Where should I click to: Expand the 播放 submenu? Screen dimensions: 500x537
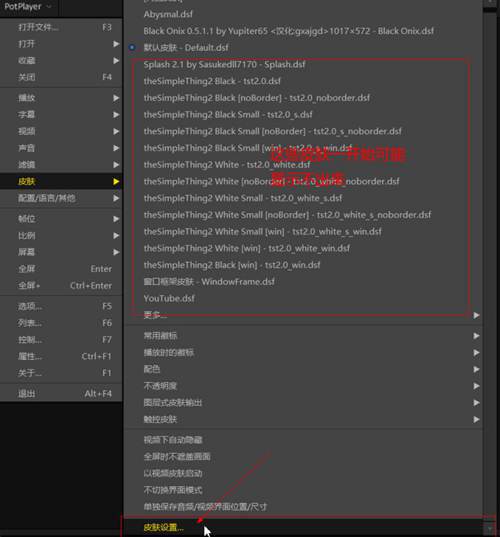[61, 98]
